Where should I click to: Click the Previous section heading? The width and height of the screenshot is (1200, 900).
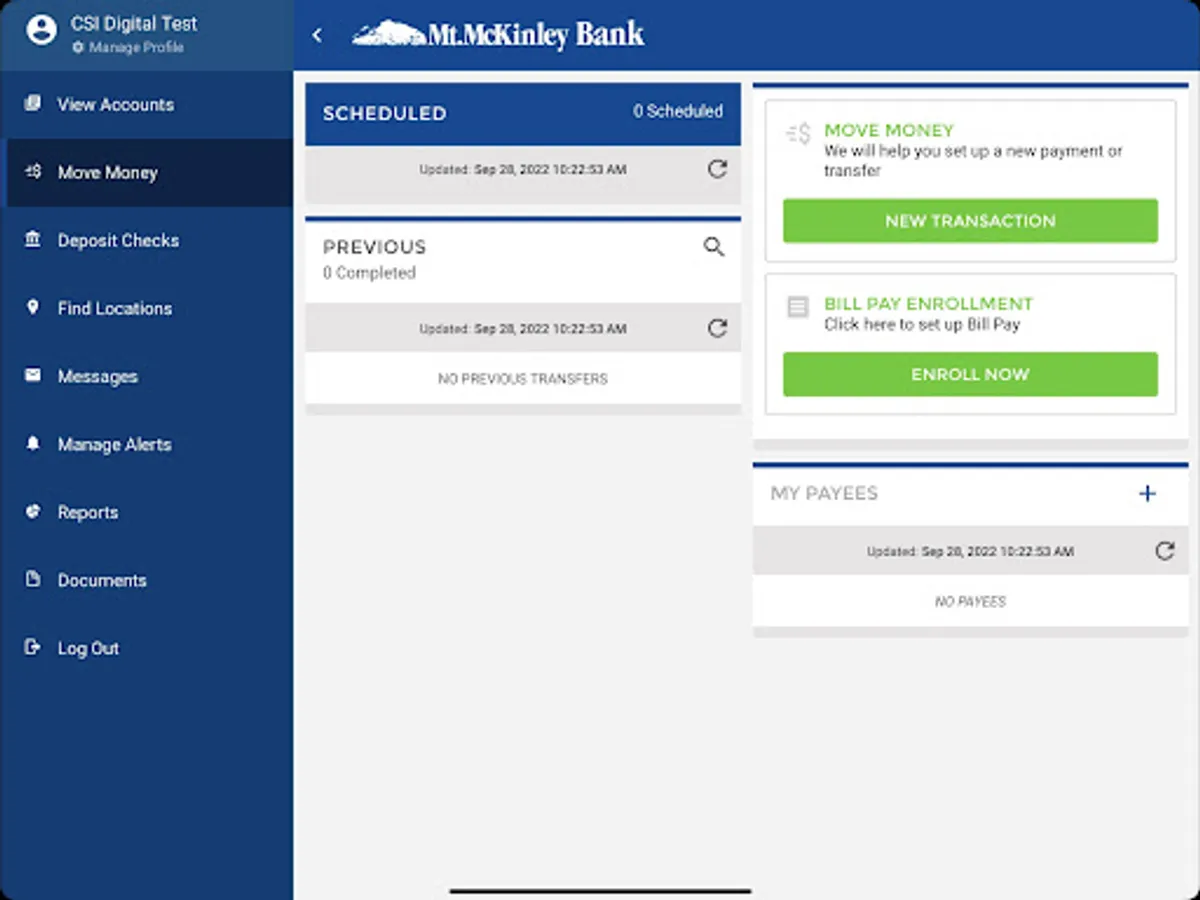(x=374, y=247)
